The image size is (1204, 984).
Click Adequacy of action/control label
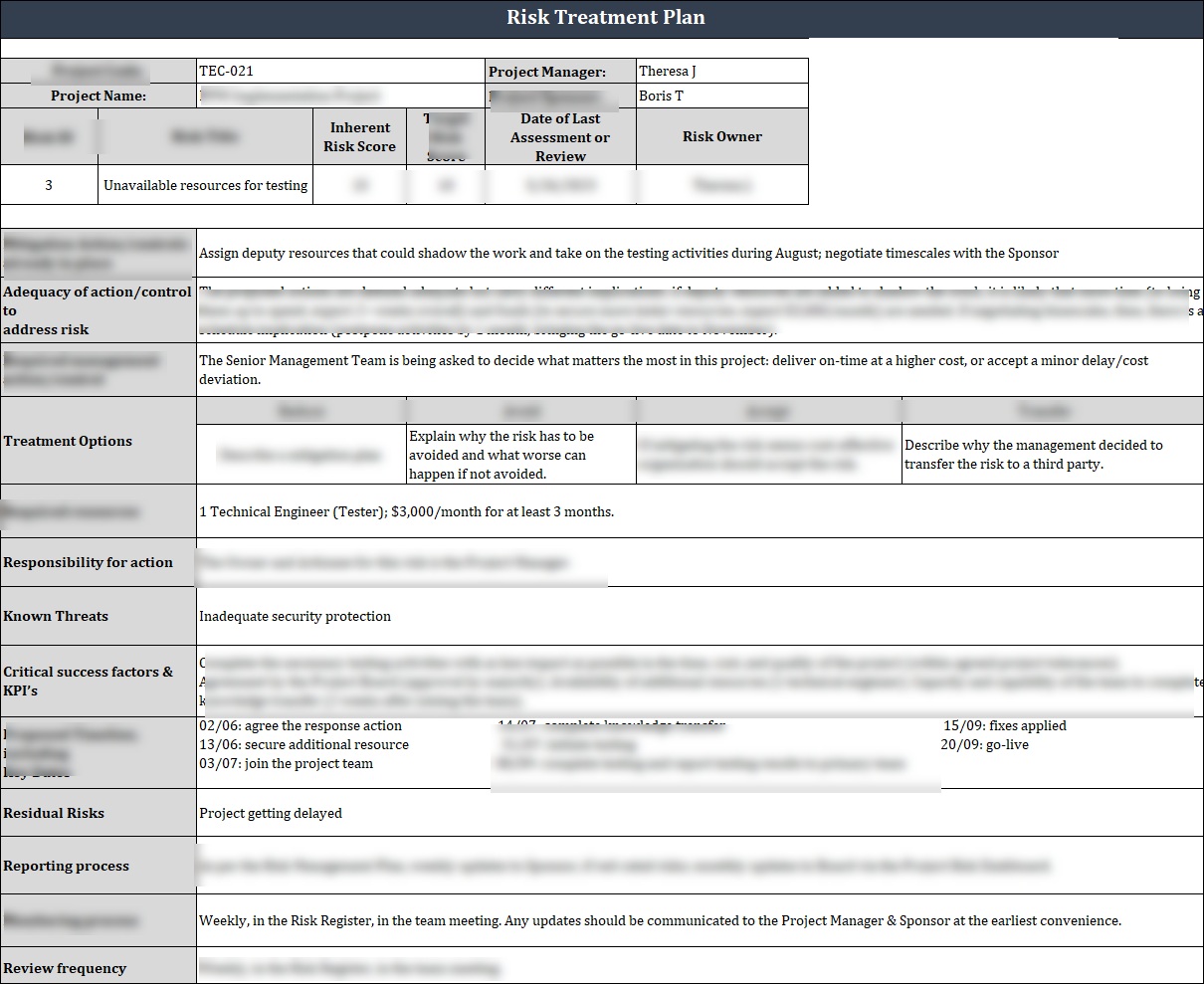pos(99,310)
